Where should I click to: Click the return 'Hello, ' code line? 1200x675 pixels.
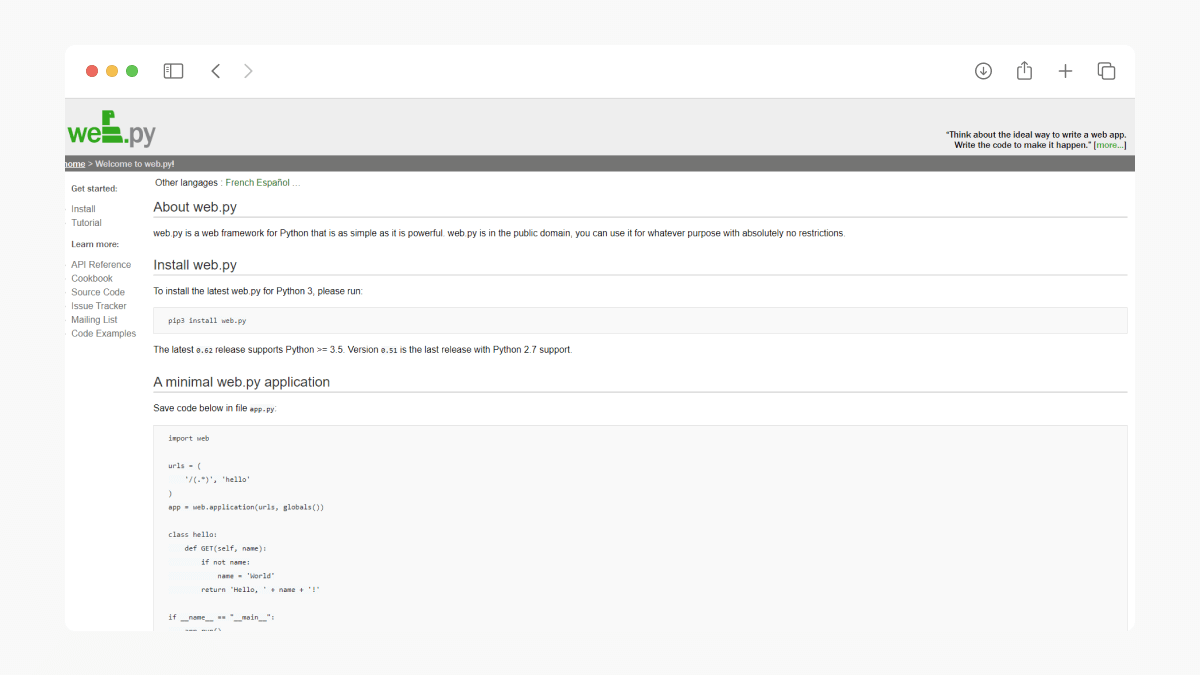point(260,590)
